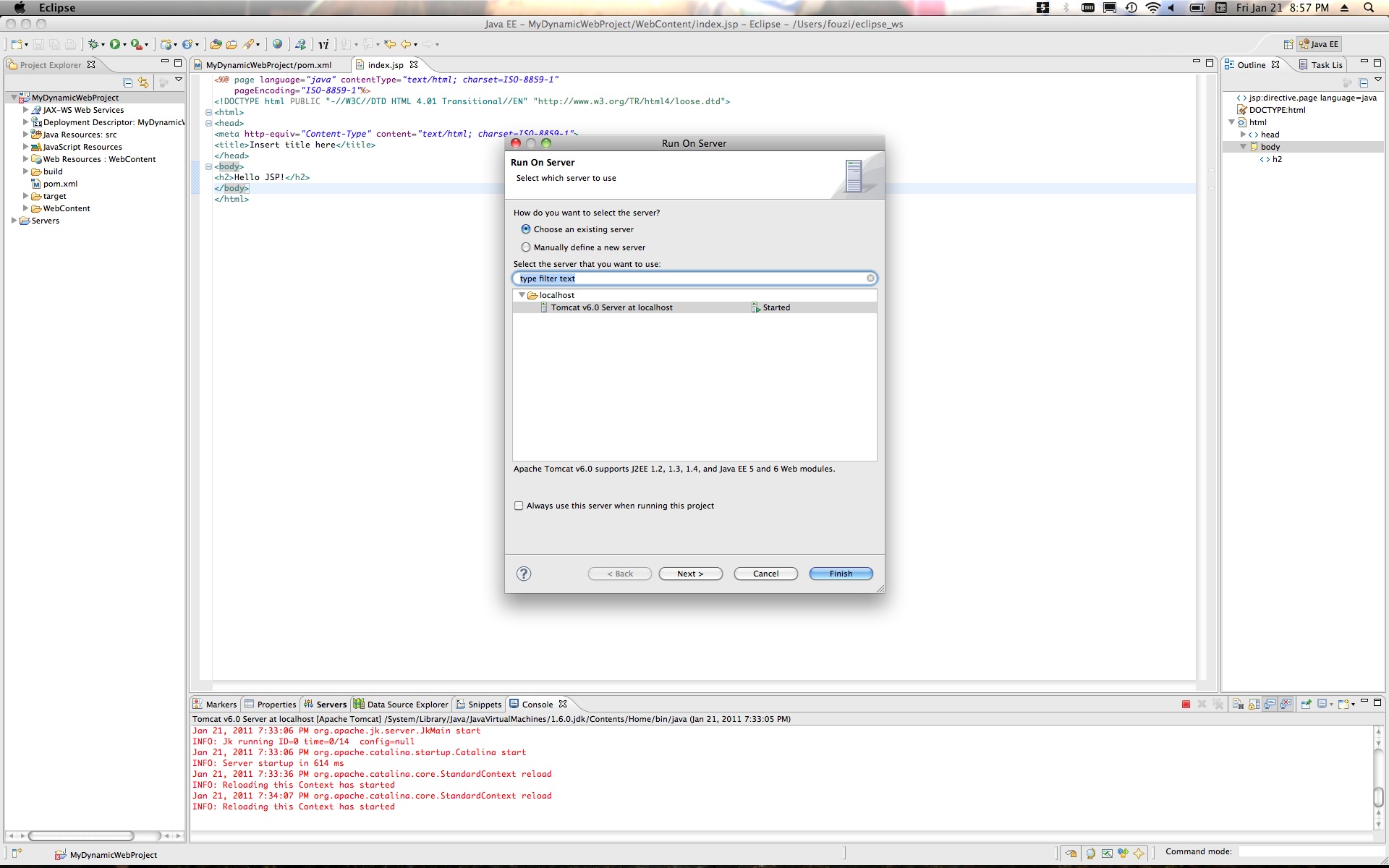Switch to the Snippets tab
The width and height of the screenshot is (1389, 868).
tap(478, 705)
